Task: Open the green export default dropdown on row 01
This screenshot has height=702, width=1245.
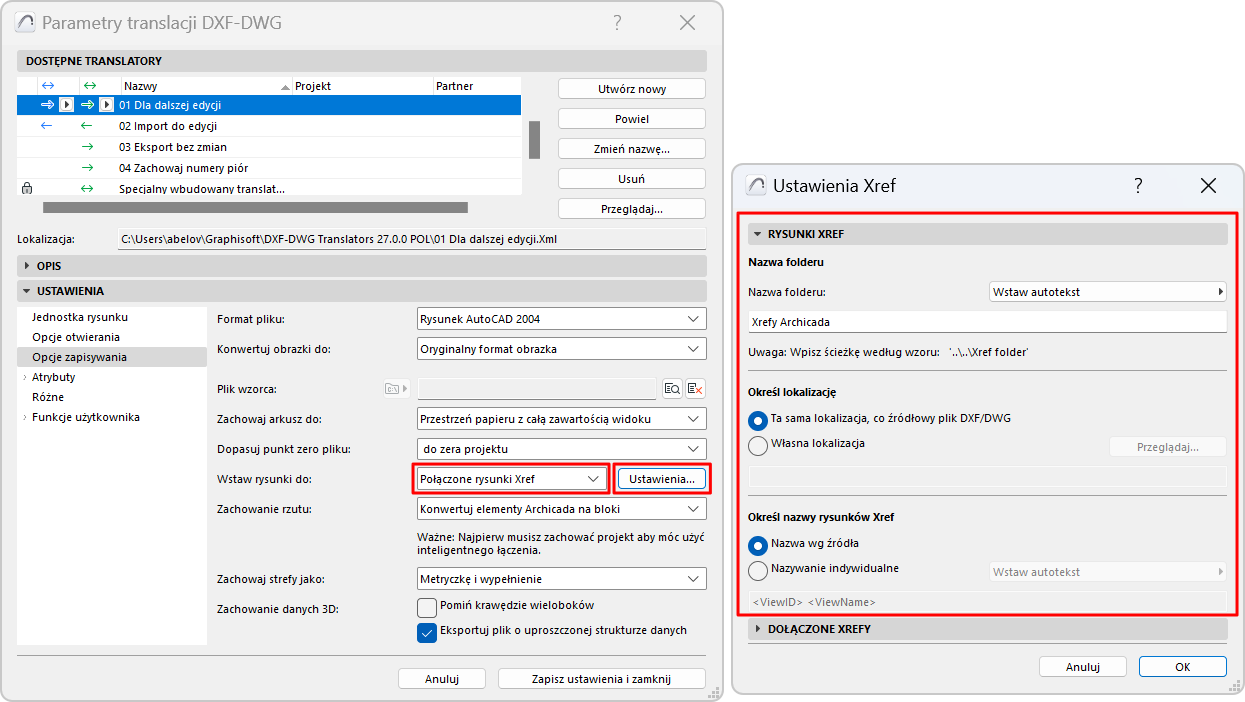Action: [x=107, y=104]
